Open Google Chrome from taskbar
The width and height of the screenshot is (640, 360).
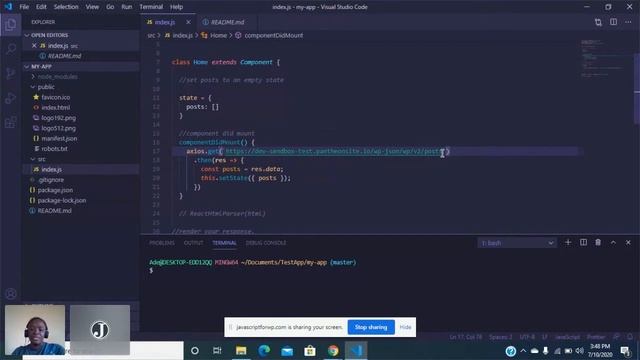[x=333, y=351]
